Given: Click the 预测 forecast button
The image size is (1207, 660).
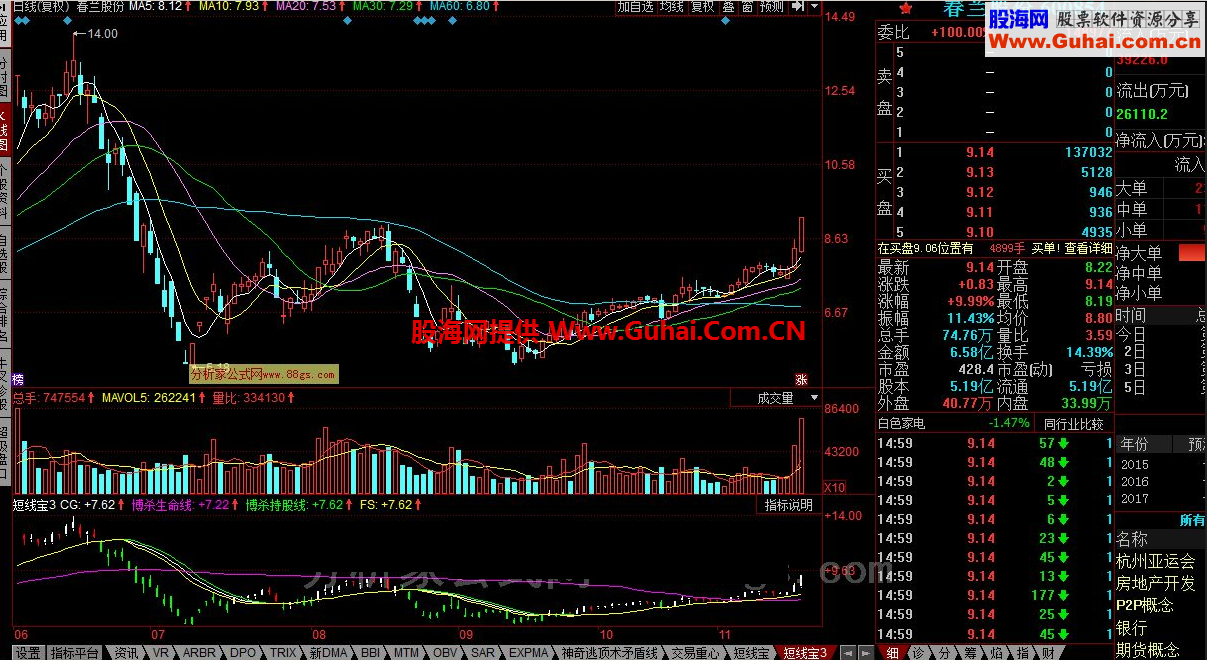Looking at the screenshot, I should tap(772, 6).
